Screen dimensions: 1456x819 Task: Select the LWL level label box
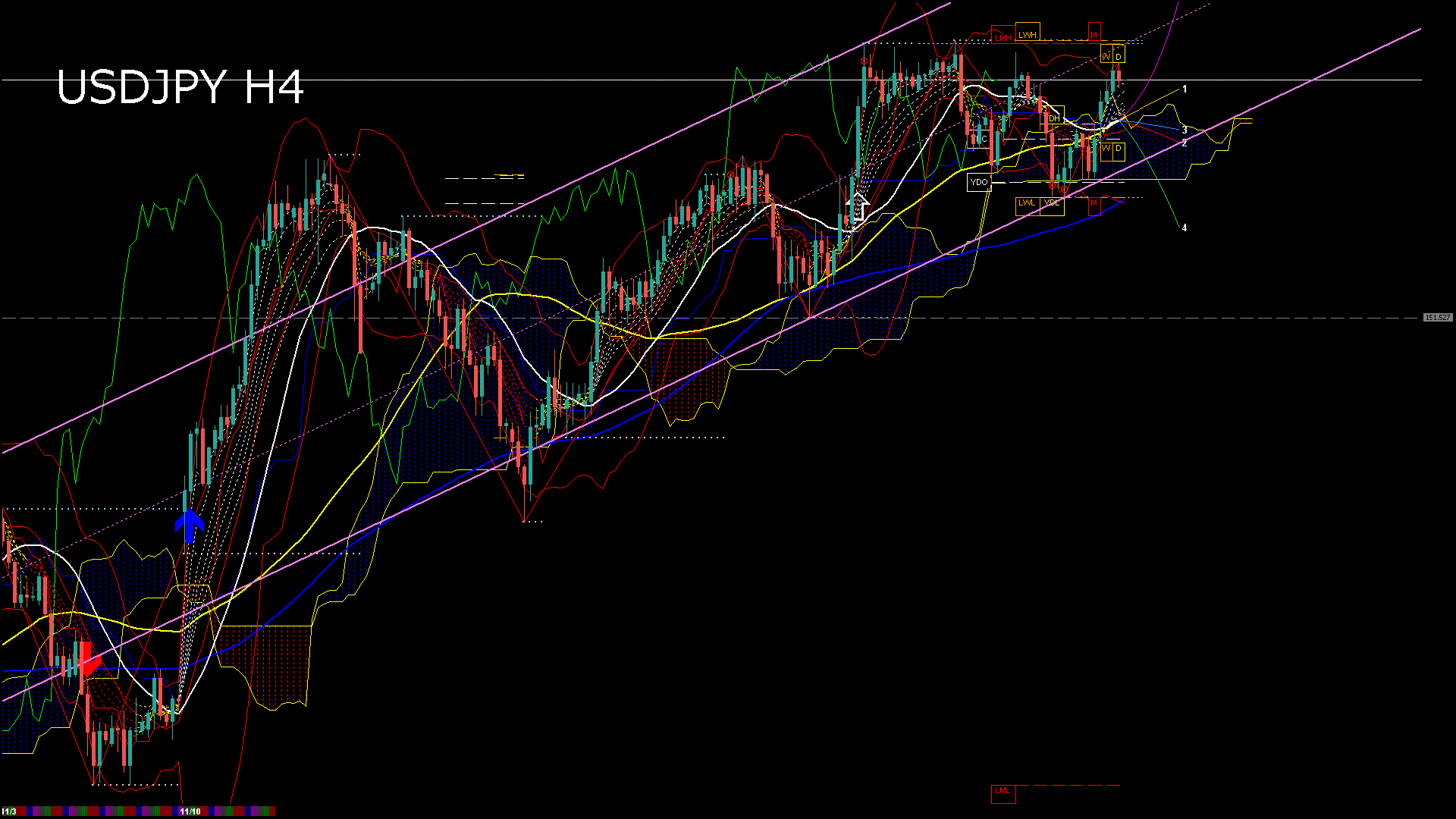(1026, 203)
